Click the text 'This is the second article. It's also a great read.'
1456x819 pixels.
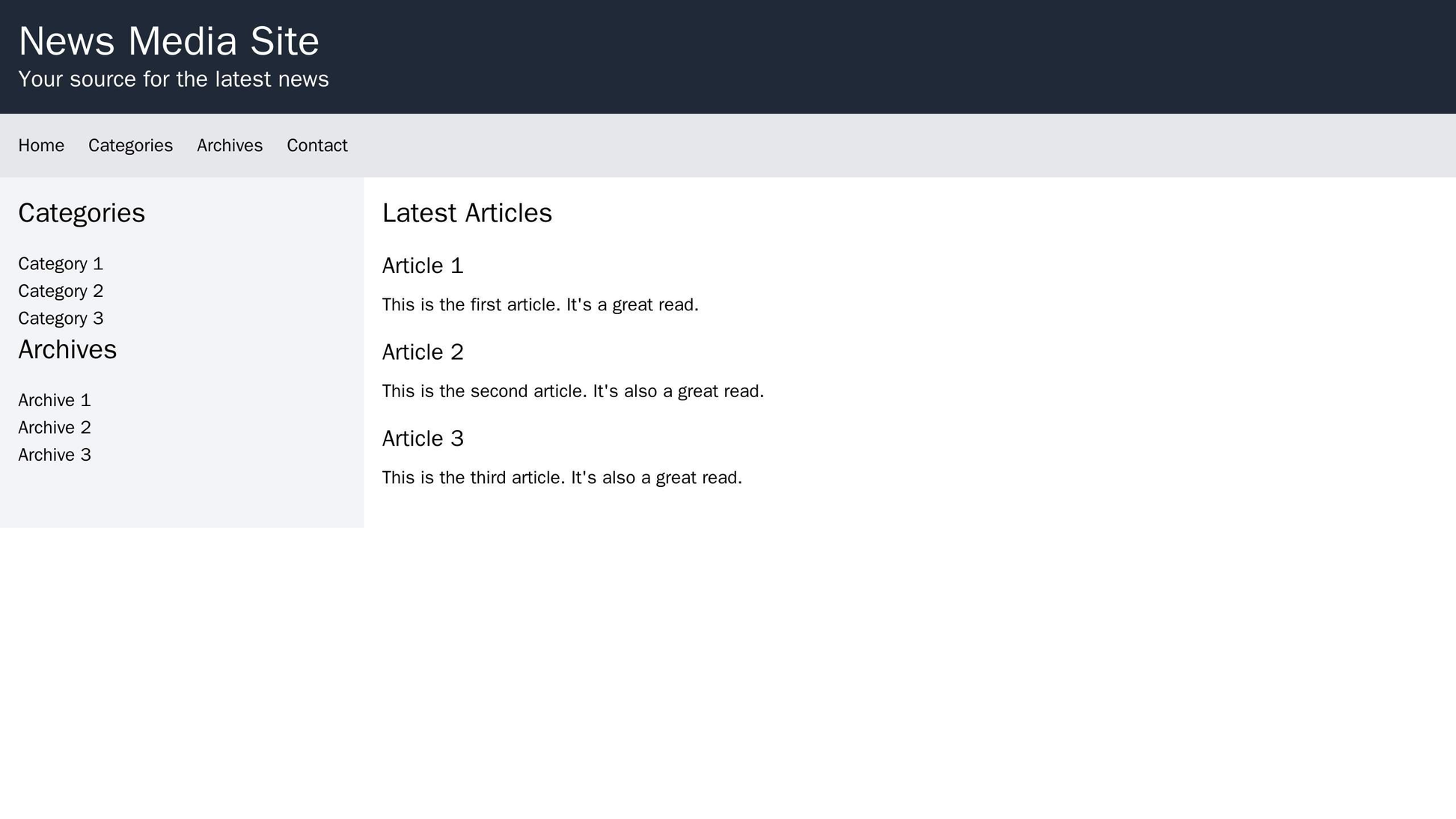click(573, 391)
